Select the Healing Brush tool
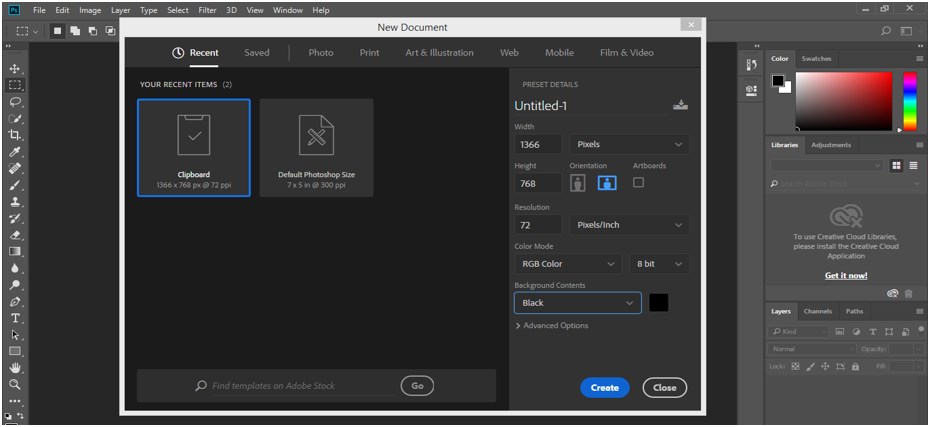The image size is (930, 427). click(x=15, y=168)
